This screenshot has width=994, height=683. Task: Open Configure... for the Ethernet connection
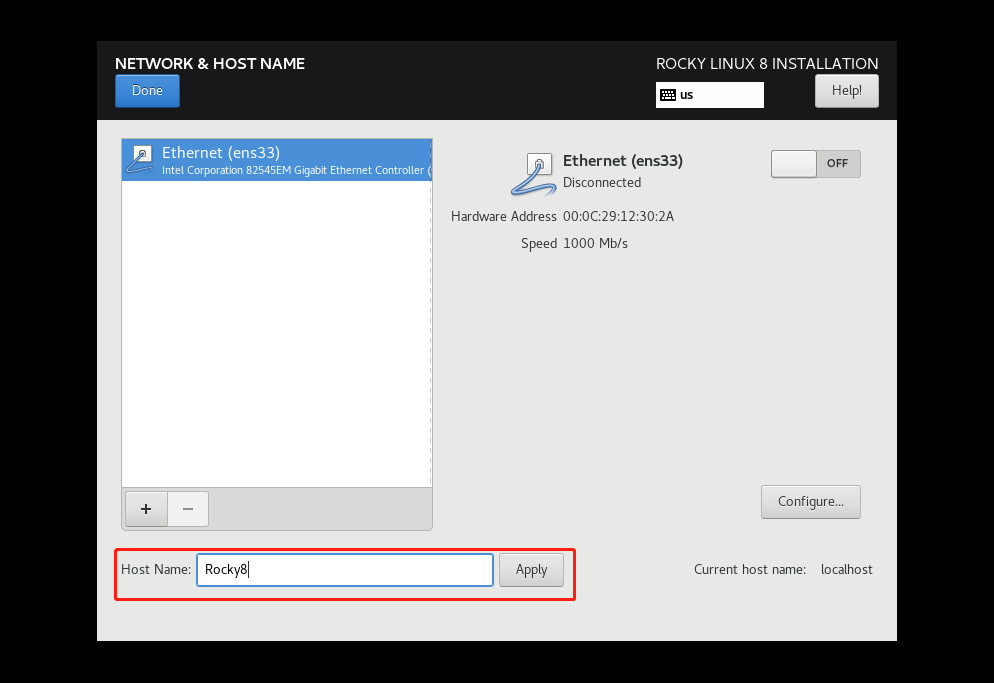coord(811,502)
